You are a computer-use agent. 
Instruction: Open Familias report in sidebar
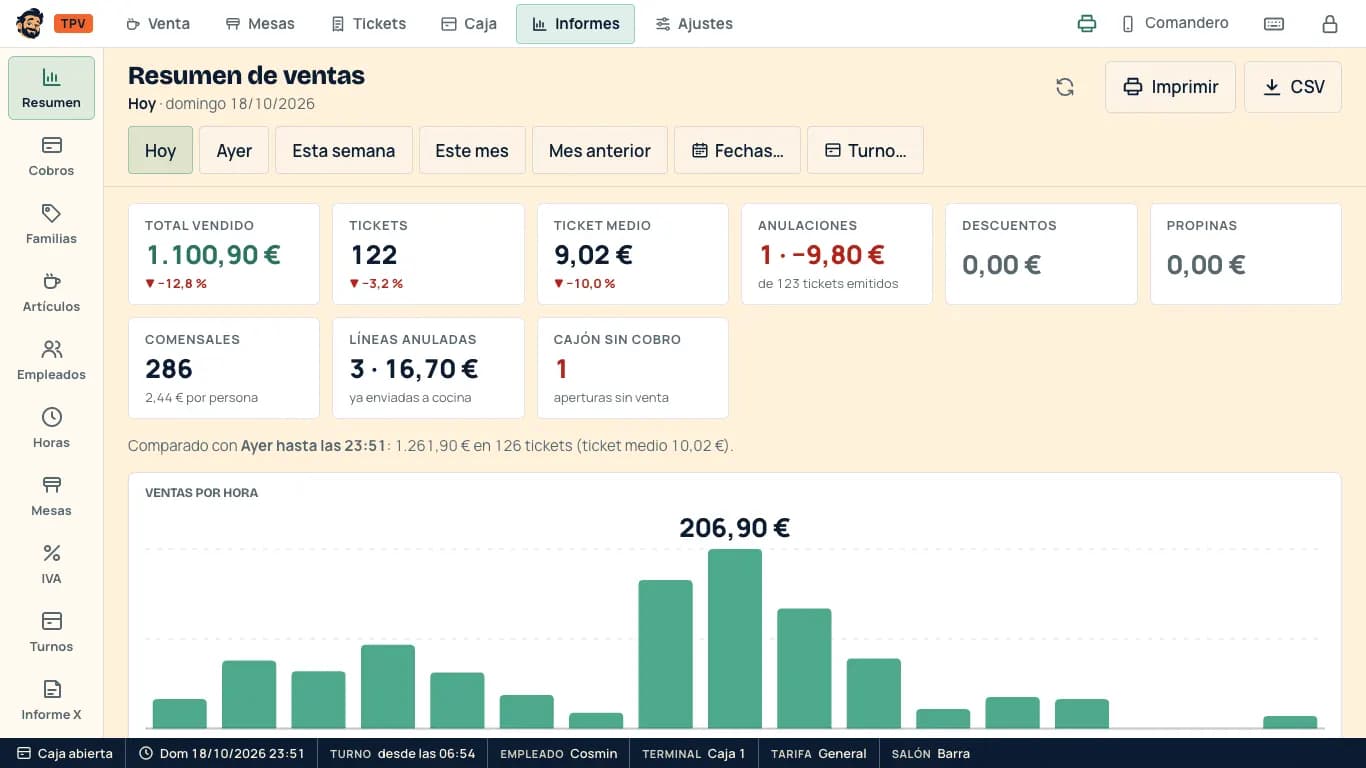(51, 224)
